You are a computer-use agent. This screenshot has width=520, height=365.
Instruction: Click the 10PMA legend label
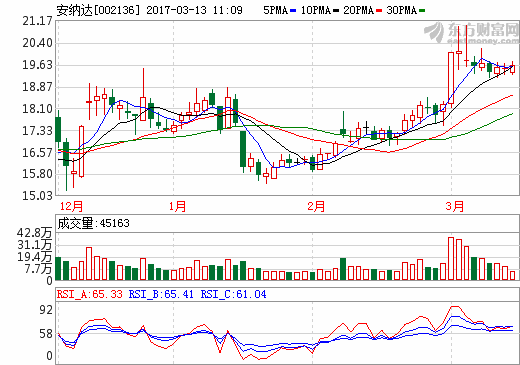(x=316, y=10)
